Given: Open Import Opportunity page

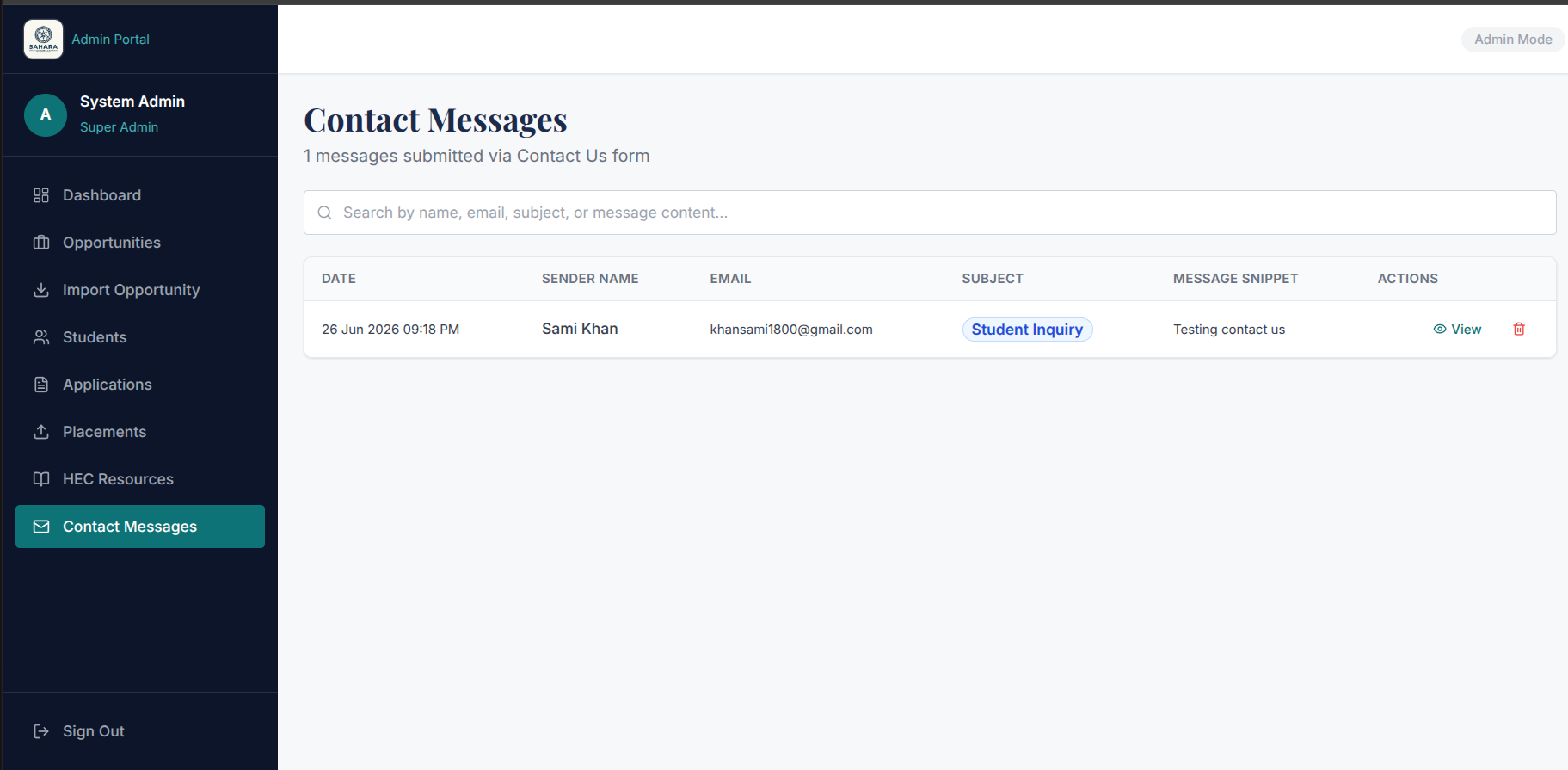Looking at the screenshot, I should coord(140,290).
